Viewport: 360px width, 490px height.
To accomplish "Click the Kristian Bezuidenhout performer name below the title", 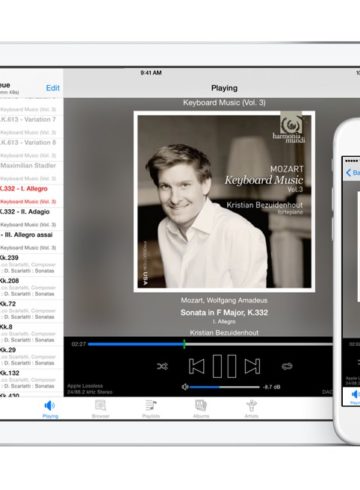I will [x=224, y=332].
